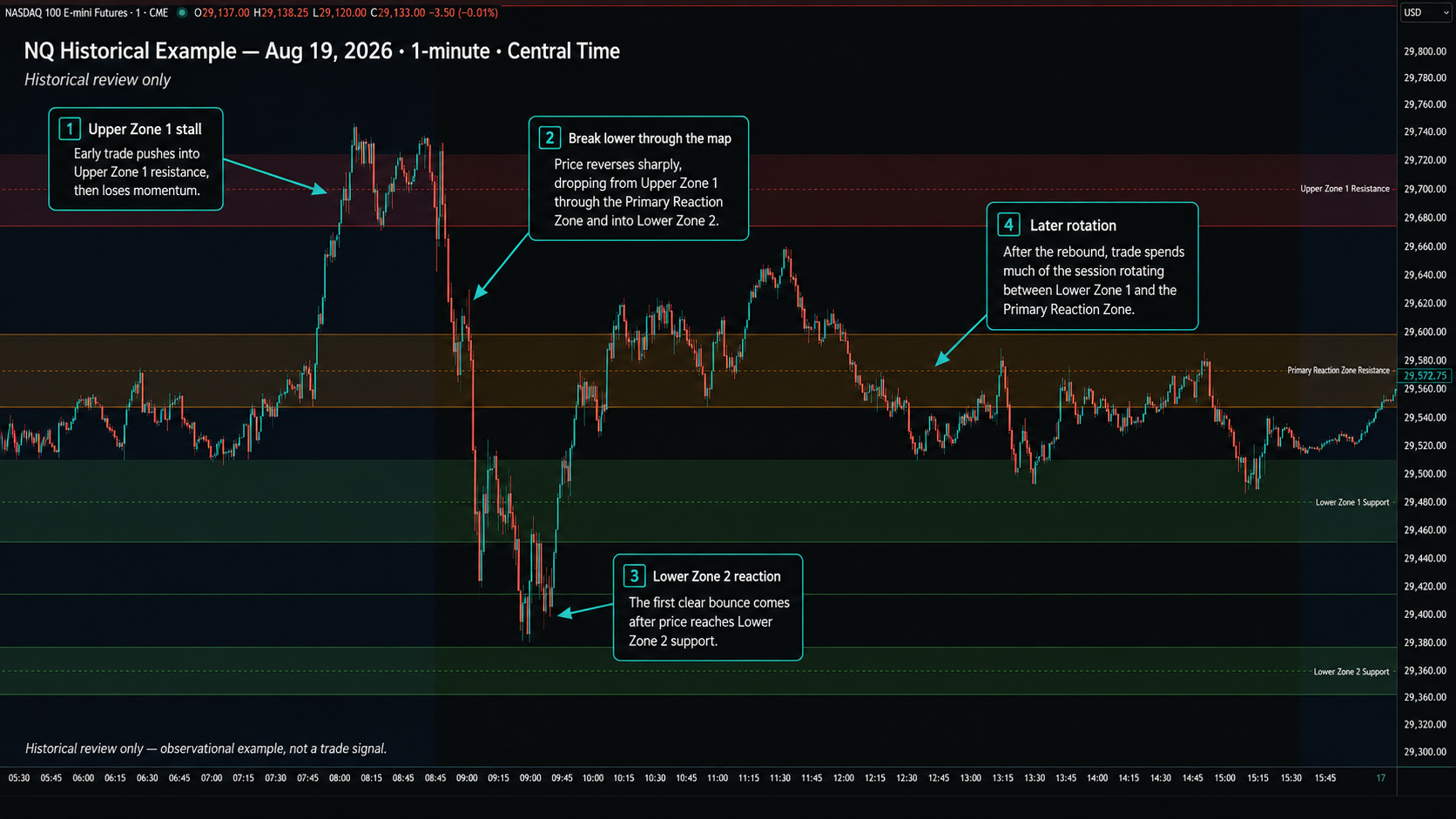
Task: Click the 12:30 time axis label
Action: (x=907, y=778)
